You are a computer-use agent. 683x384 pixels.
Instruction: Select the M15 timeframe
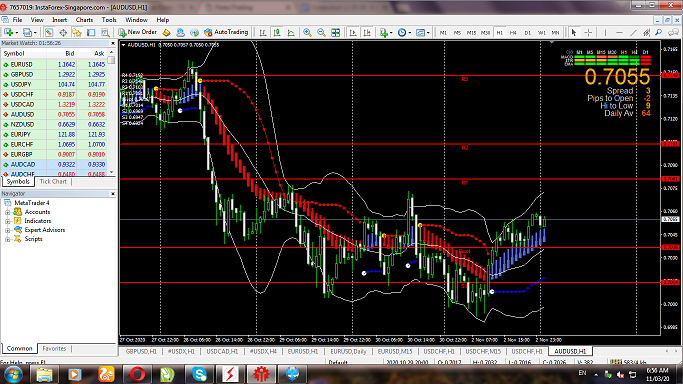coord(471,33)
